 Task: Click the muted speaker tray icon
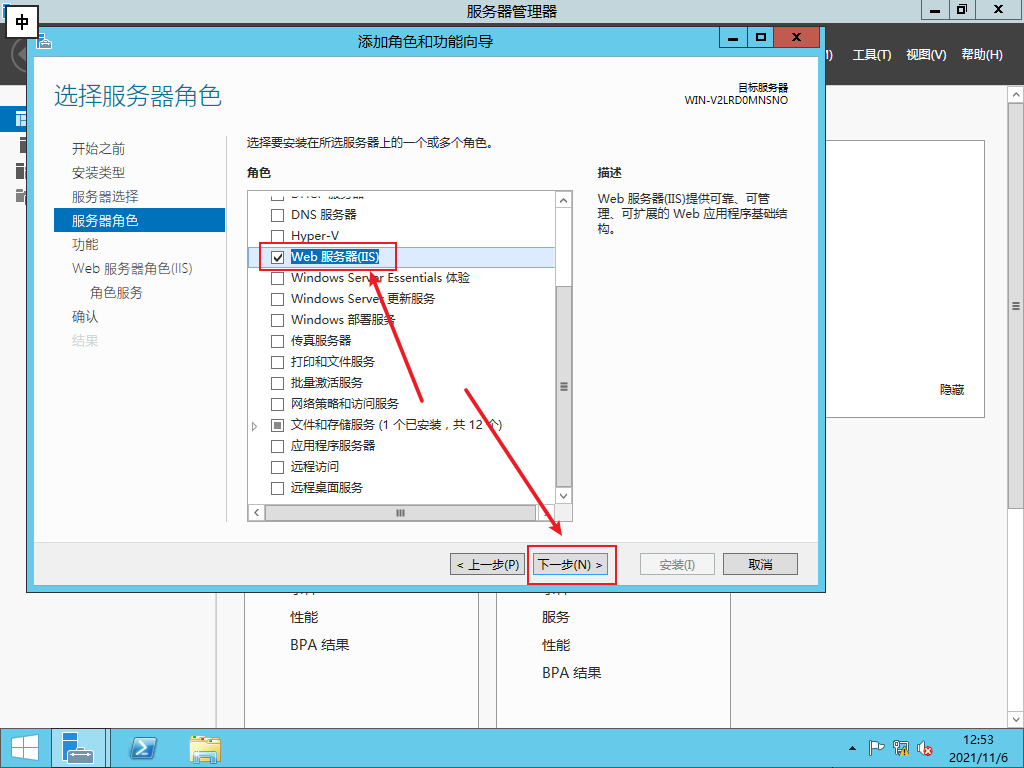[x=924, y=748]
